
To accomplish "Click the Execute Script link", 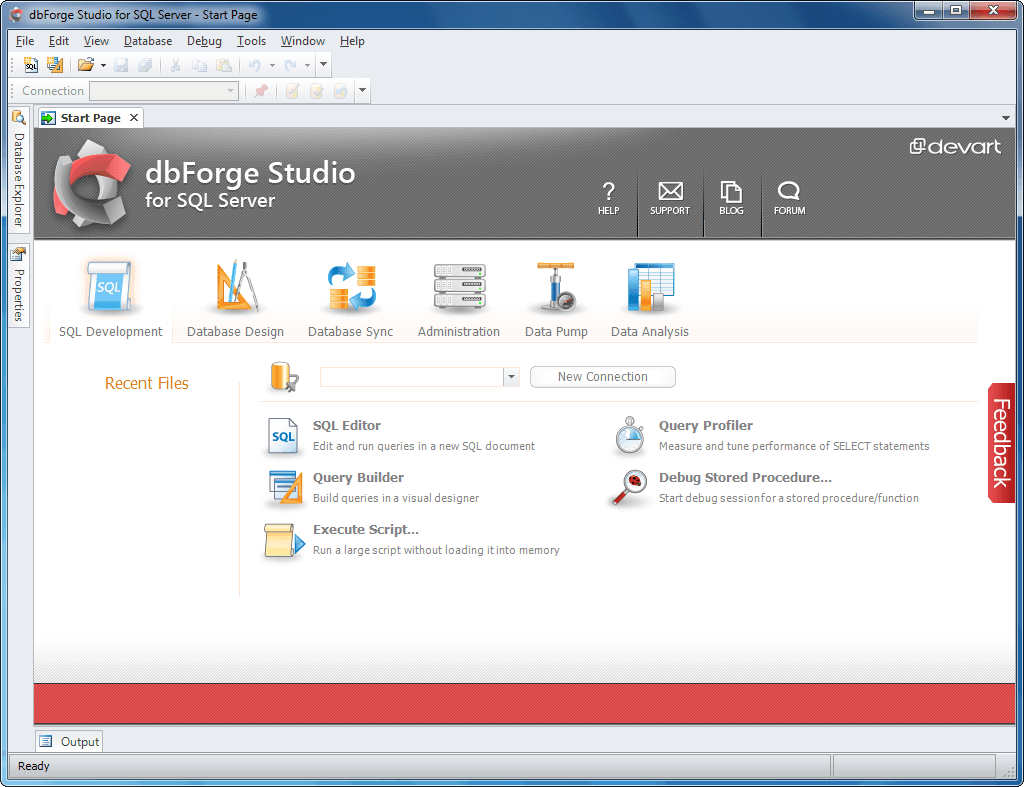I will [x=366, y=530].
